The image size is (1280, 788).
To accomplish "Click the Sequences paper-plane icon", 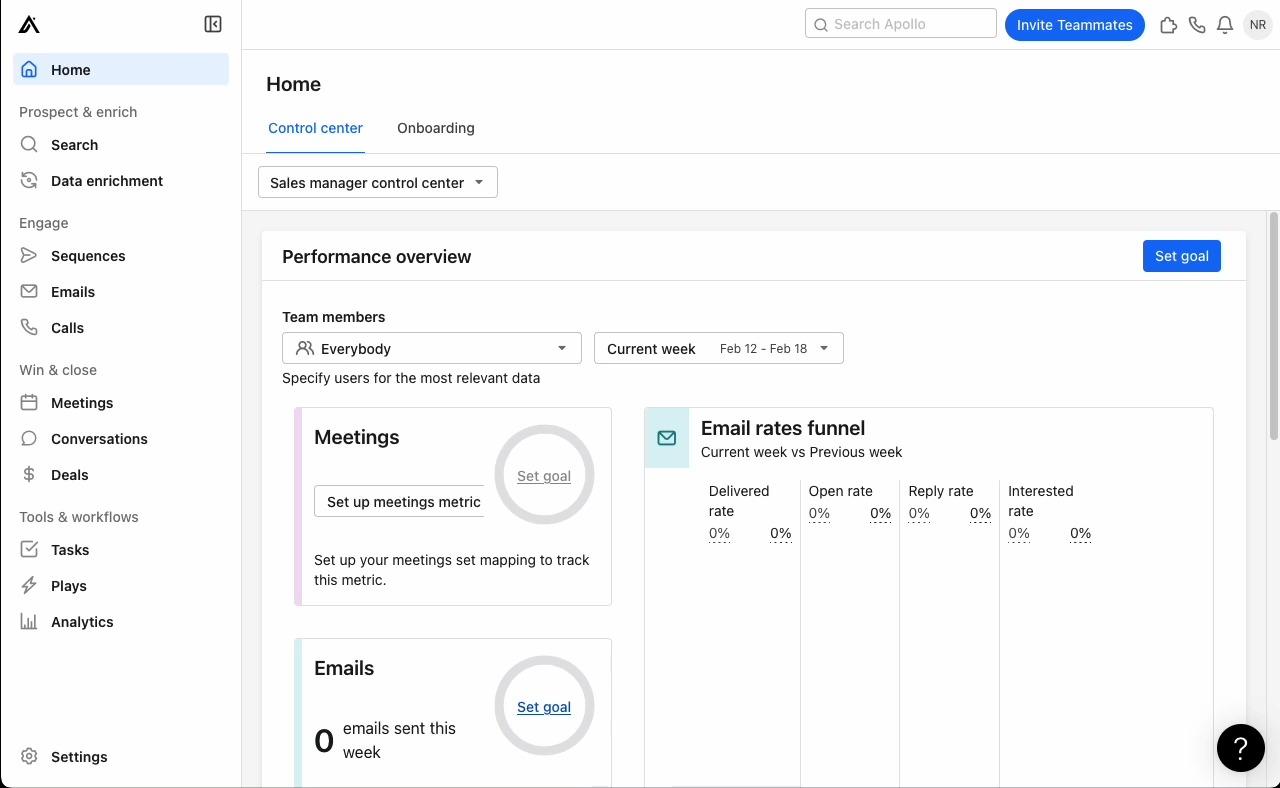I will [29, 255].
